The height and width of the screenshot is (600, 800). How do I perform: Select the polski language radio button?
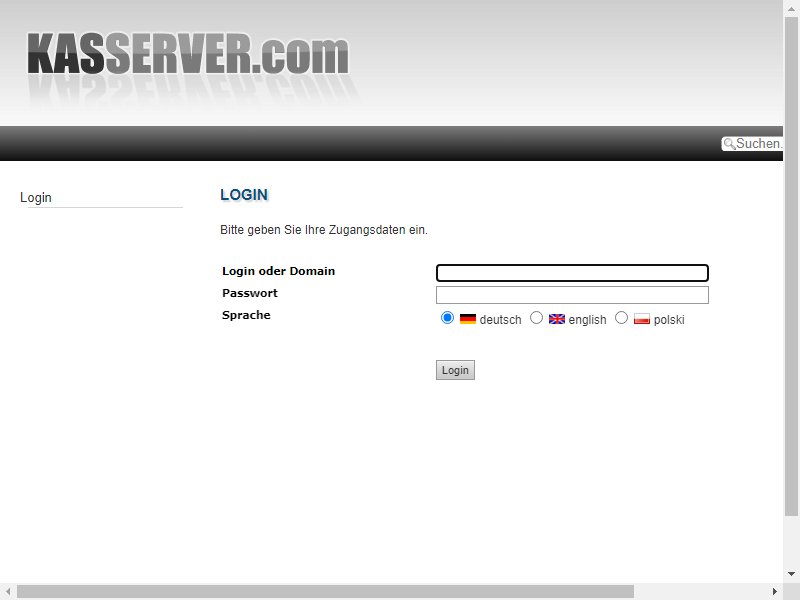[621, 318]
